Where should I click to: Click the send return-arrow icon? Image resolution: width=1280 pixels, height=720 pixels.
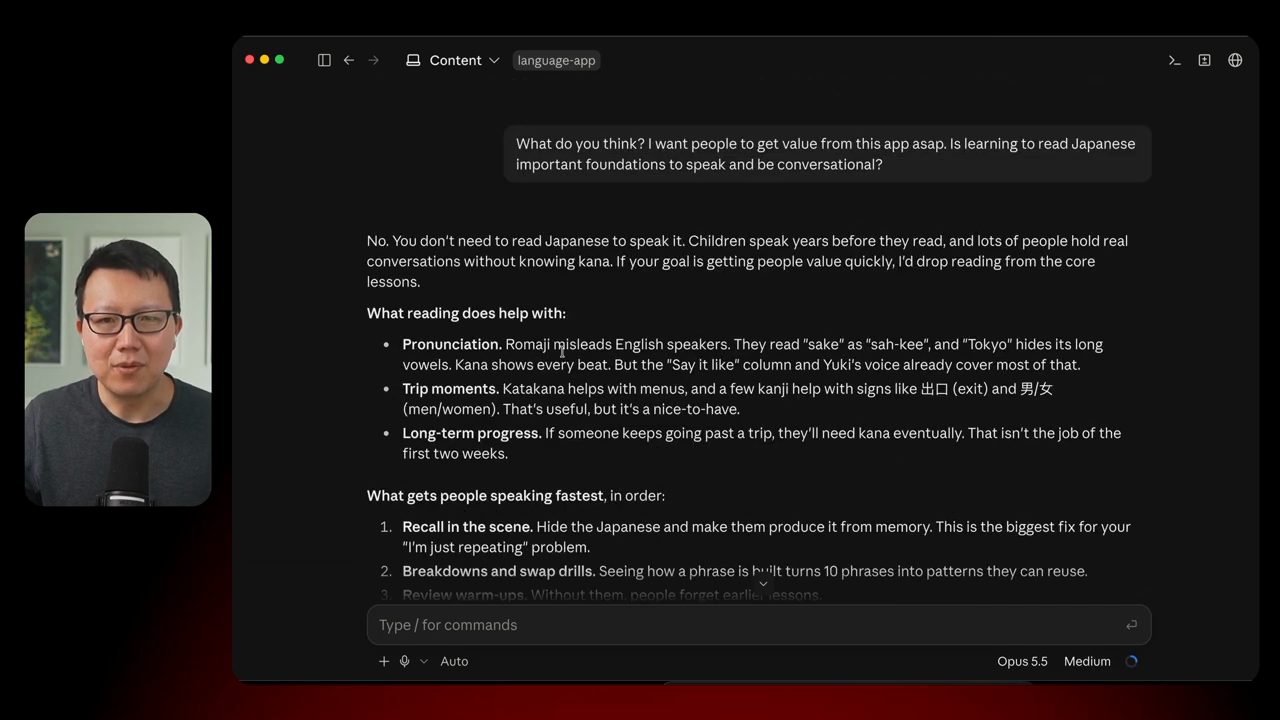(1131, 625)
